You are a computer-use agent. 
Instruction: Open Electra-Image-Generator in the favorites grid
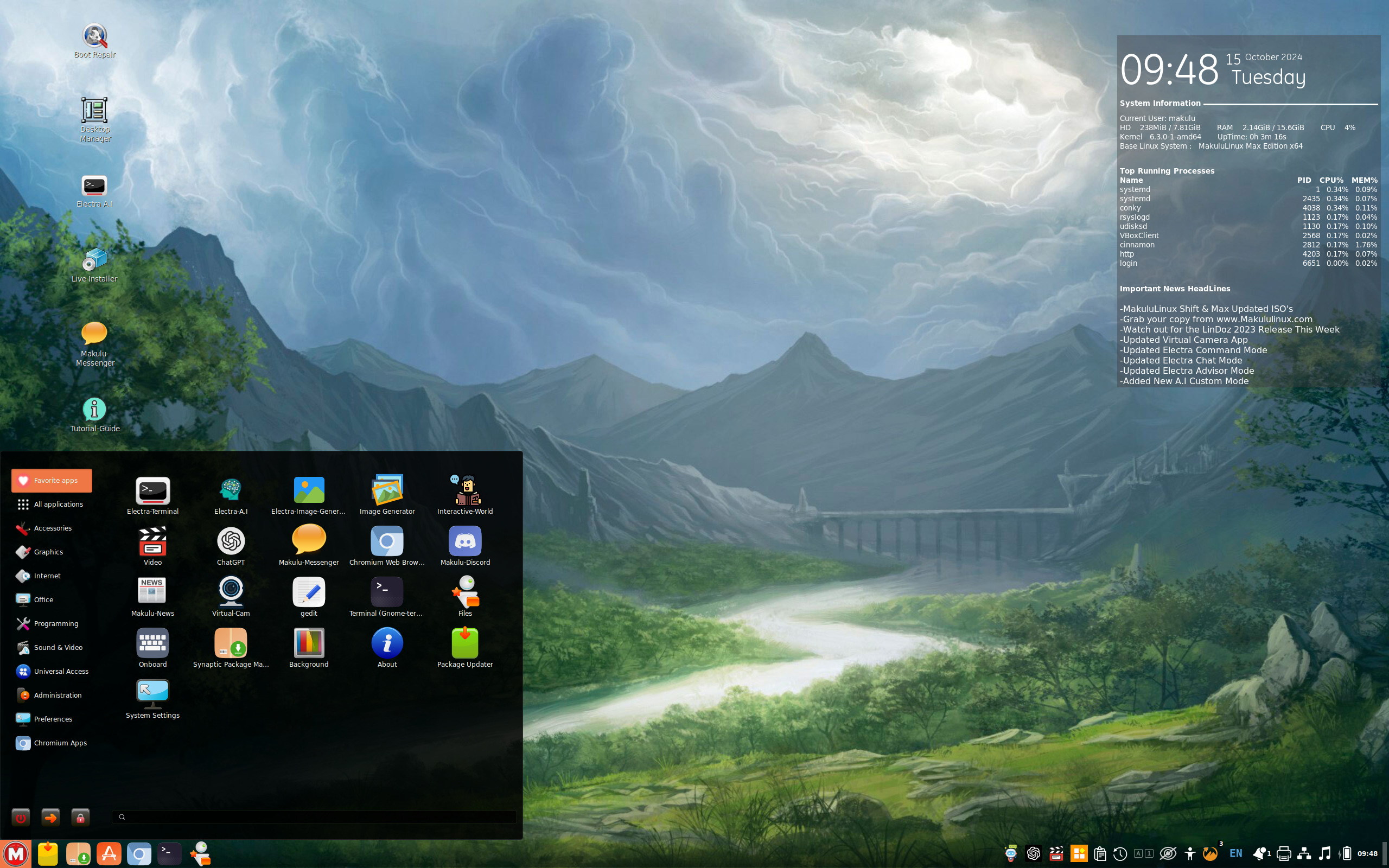309,495
